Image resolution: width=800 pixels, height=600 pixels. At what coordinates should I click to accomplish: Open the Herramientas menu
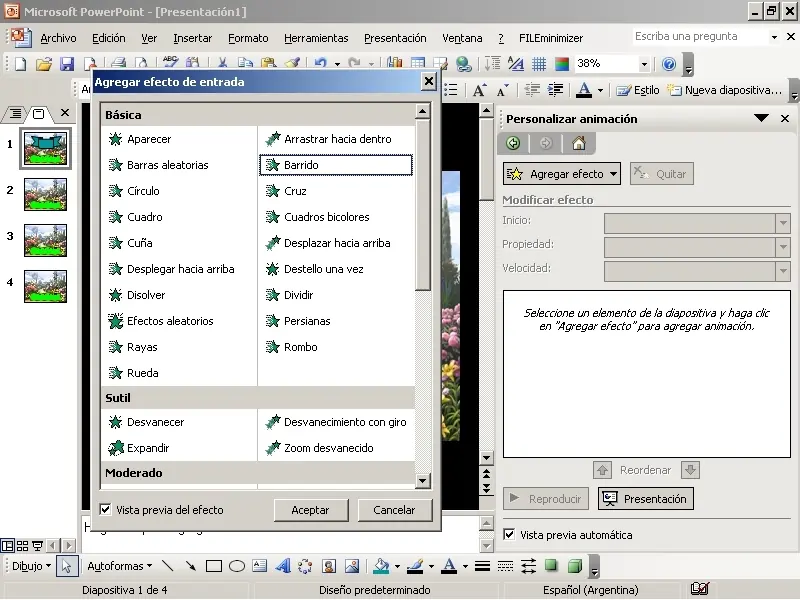click(x=316, y=38)
